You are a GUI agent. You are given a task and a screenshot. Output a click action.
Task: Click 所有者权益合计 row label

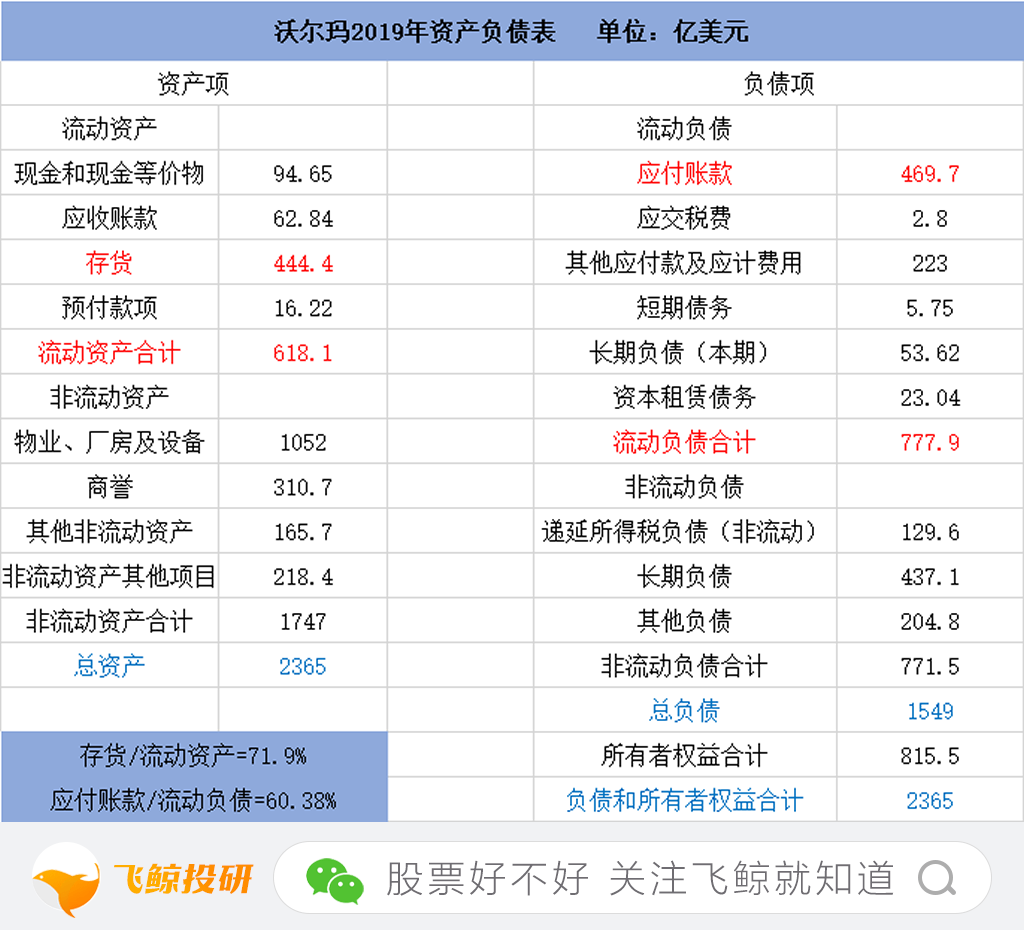point(684,756)
